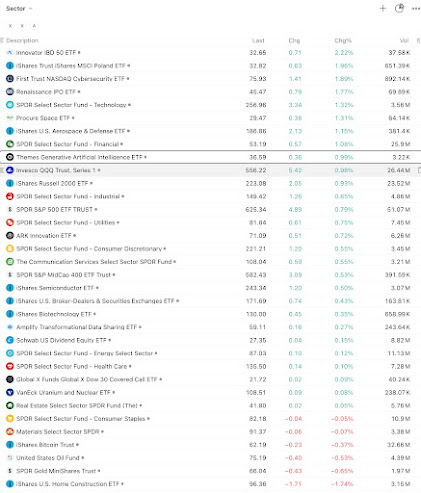The image size is (421, 493).
Task: Open the three-dots more menu
Action: coord(416,9)
